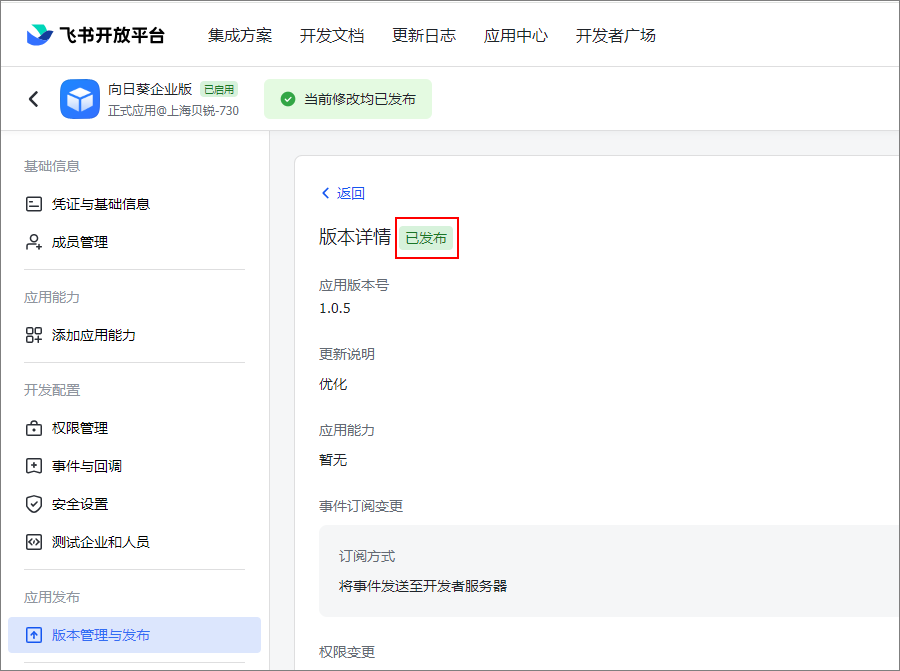Click the 安全设置 shield icon
The image size is (900, 671).
(x=34, y=503)
